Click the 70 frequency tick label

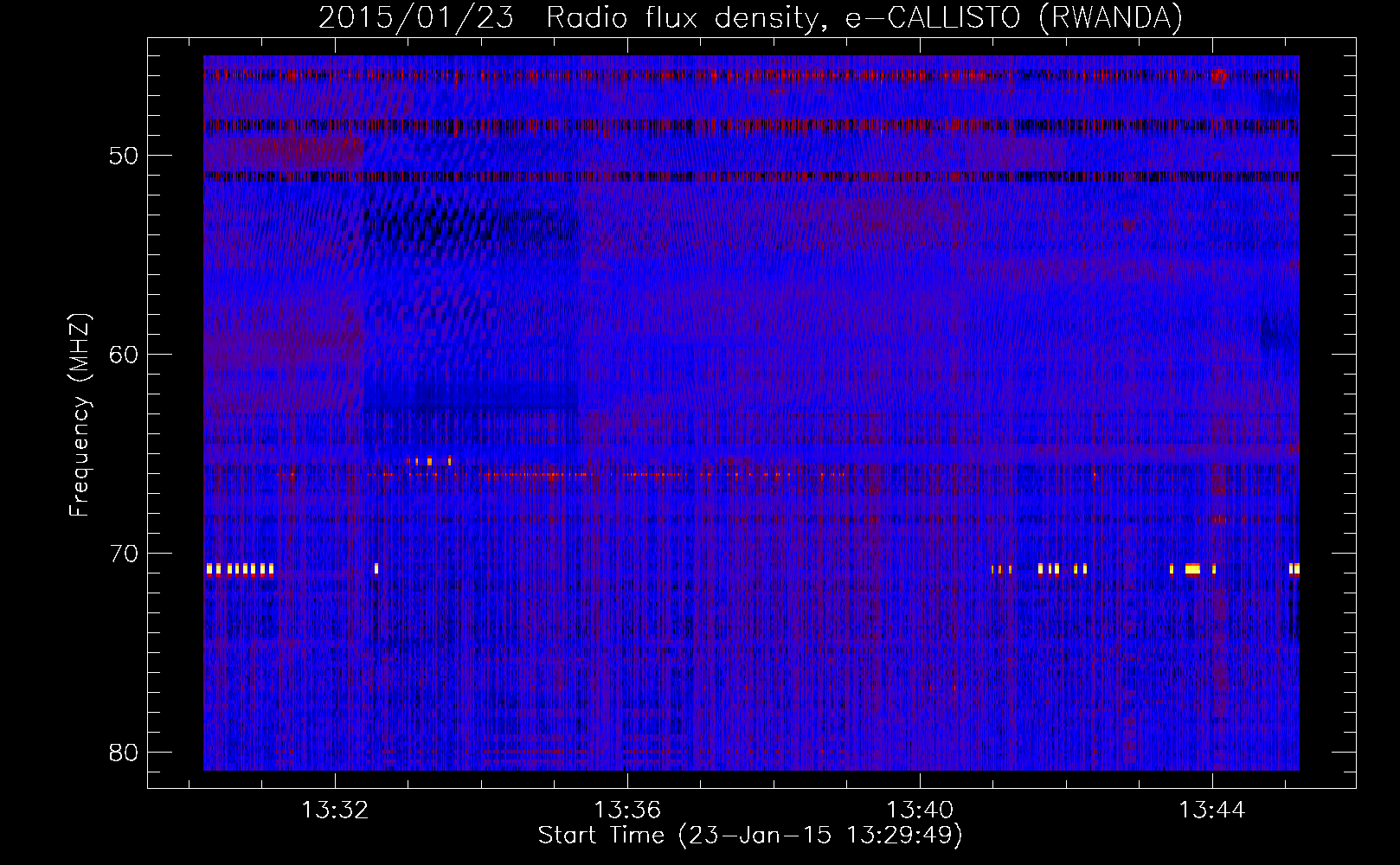[124, 554]
